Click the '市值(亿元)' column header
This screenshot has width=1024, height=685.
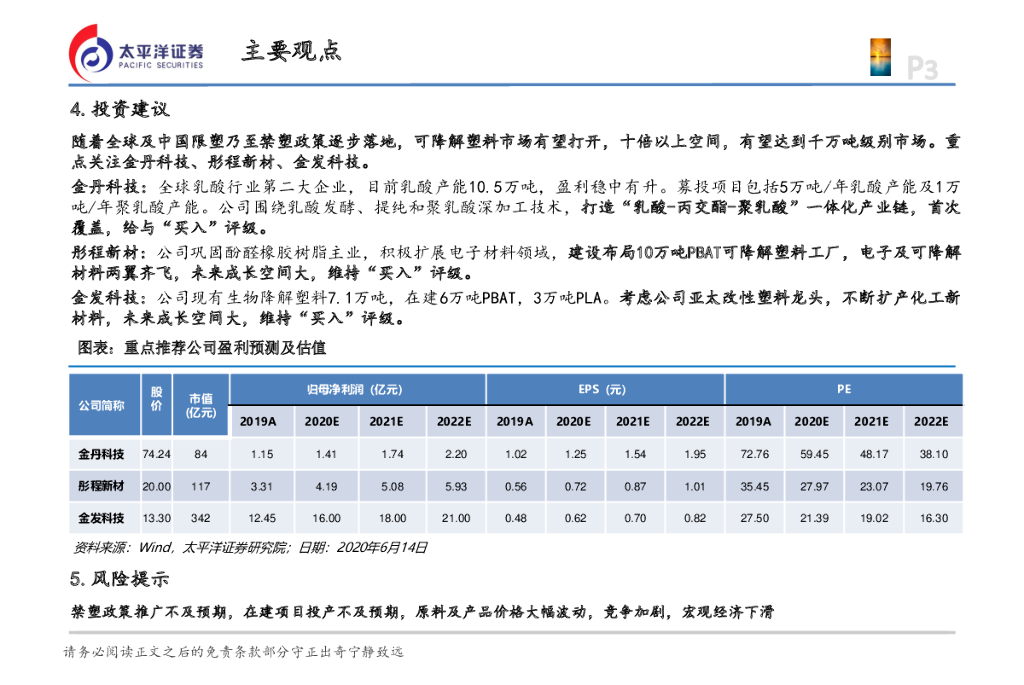(x=200, y=406)
